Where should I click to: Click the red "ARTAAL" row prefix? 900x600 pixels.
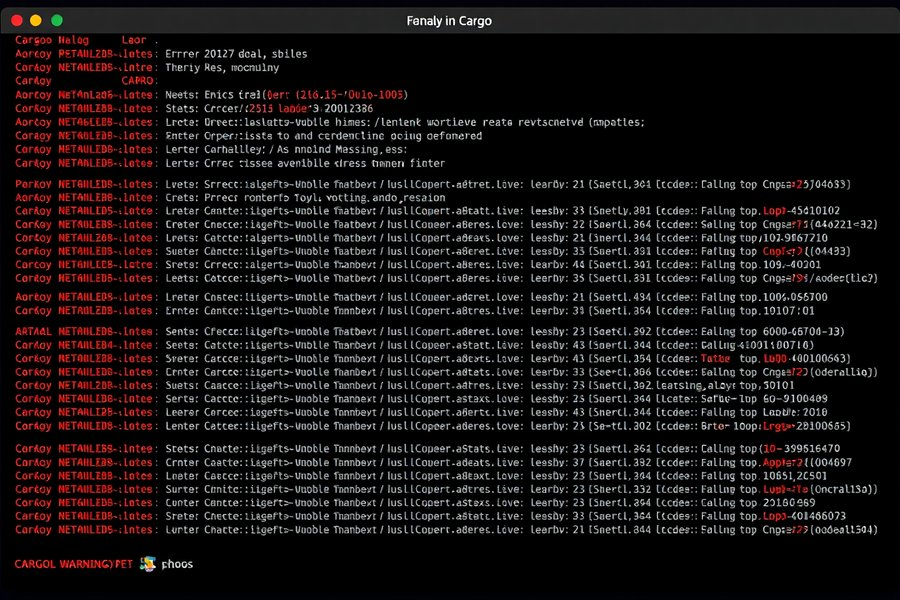point(33,332)
